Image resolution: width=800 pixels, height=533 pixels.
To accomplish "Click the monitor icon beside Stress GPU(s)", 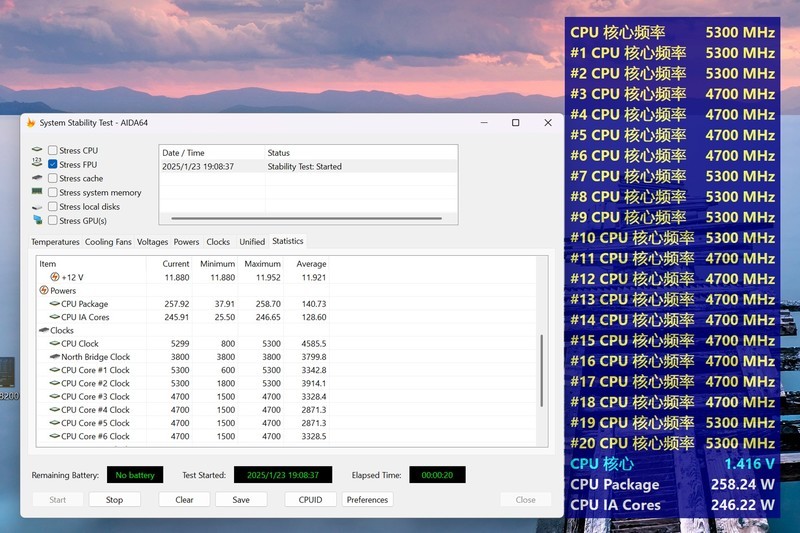I will tap(37, 220).
